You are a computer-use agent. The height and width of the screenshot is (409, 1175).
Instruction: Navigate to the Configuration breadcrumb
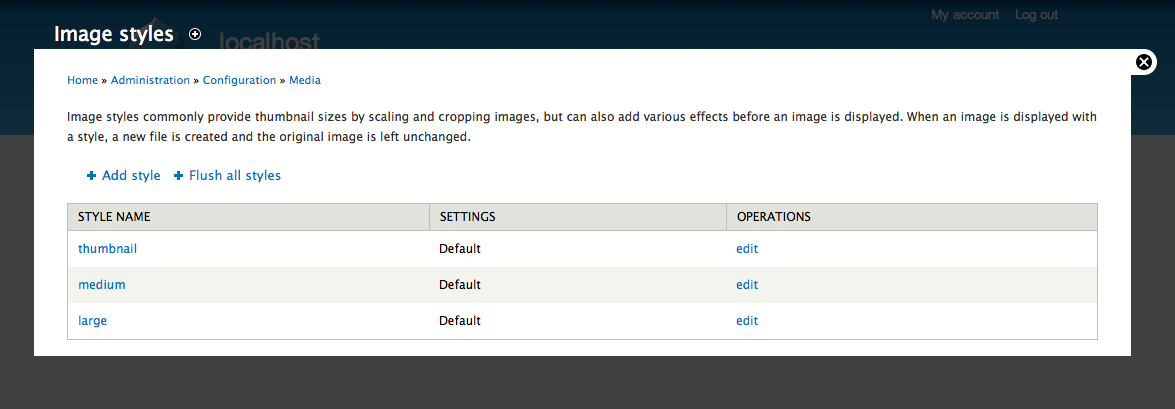[x=239, y=80]
